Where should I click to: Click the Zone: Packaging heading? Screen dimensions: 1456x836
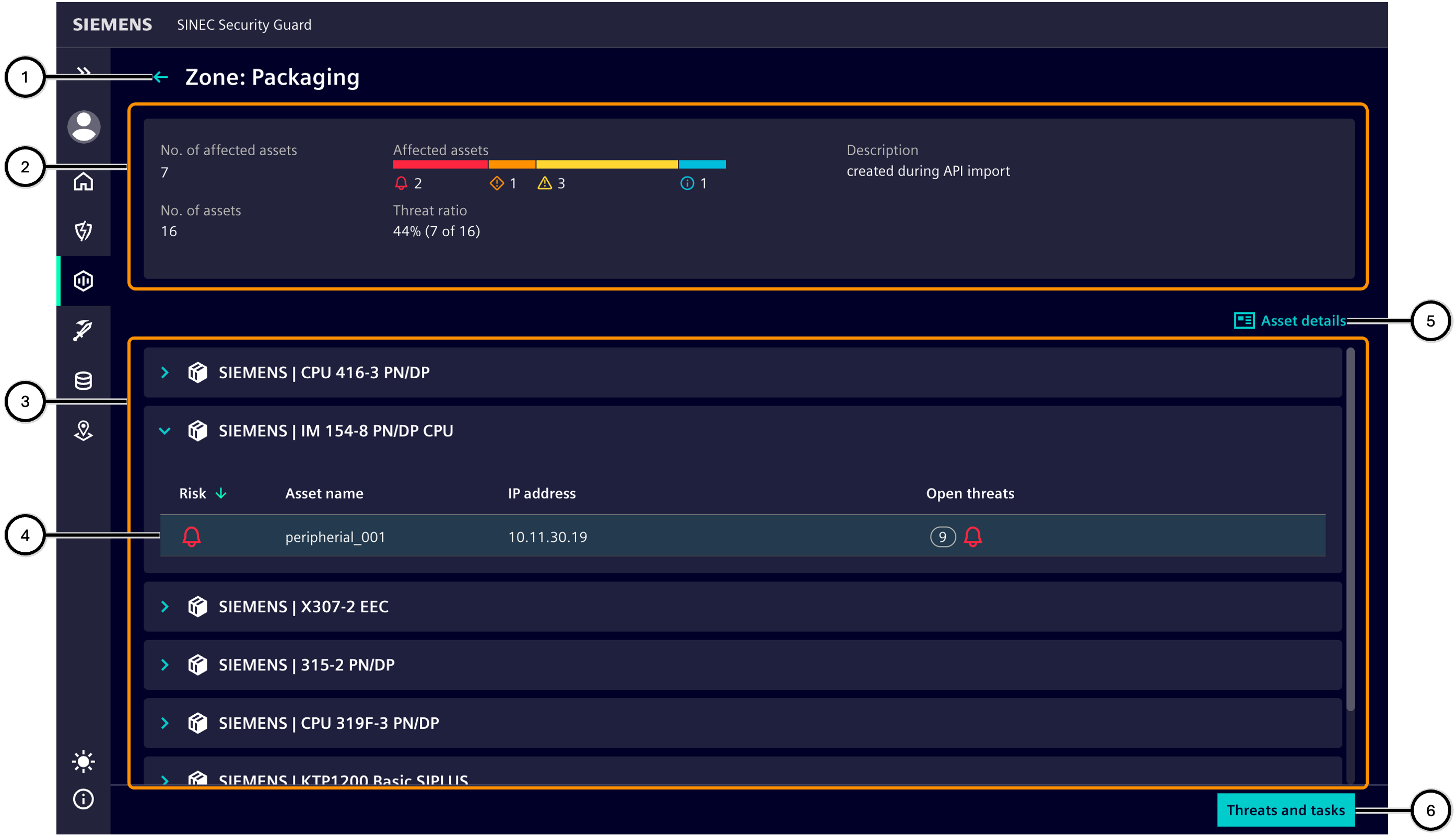(273, 77)
